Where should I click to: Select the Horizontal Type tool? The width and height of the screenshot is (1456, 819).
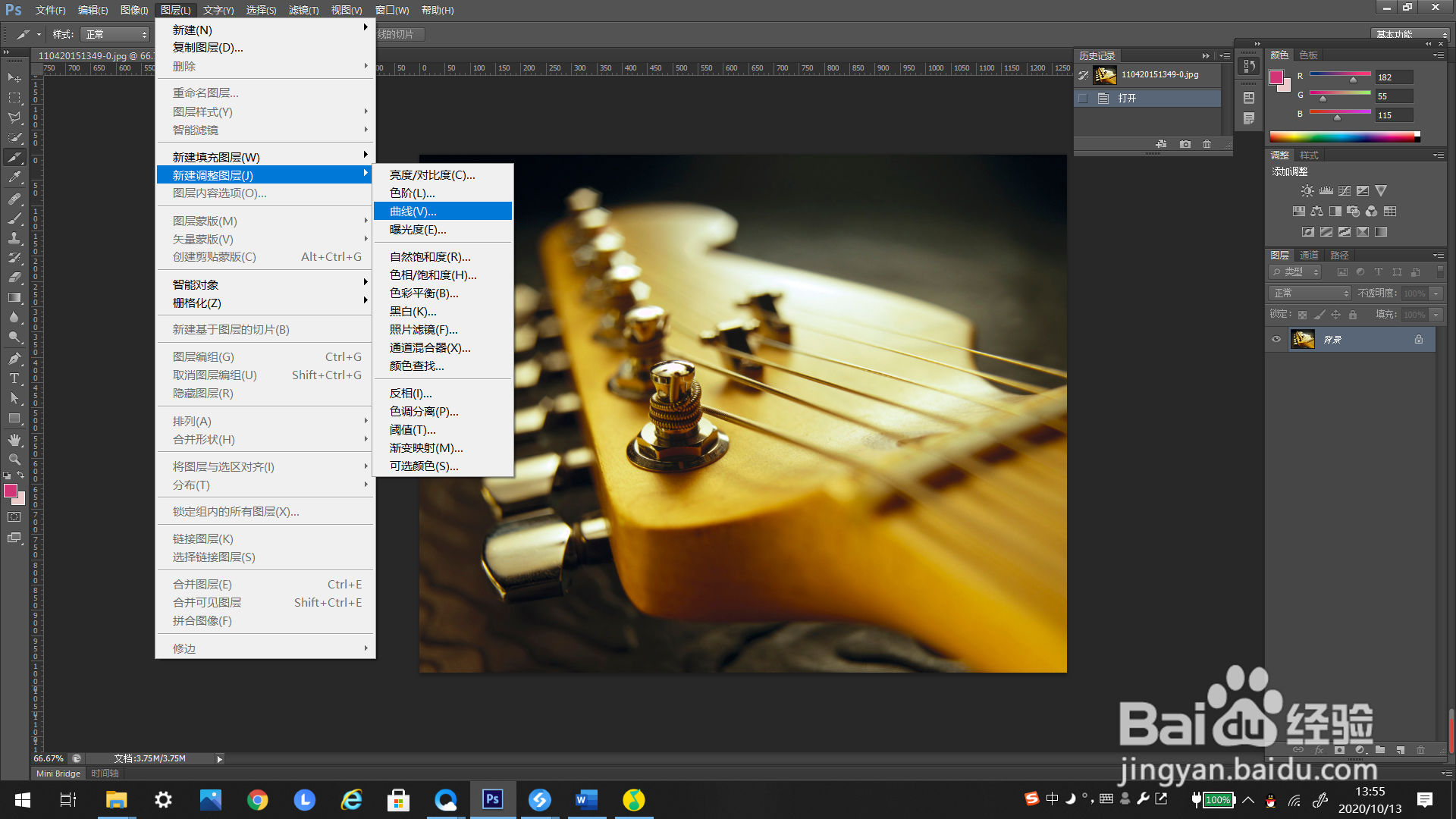pos(14,378)
